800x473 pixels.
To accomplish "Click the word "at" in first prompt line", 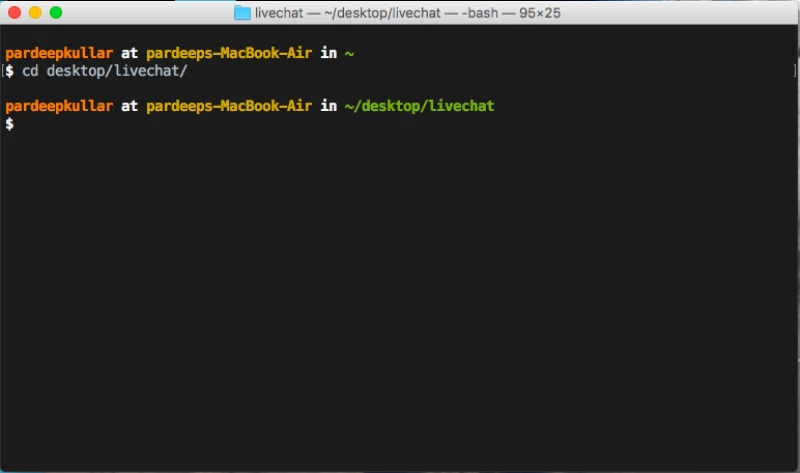I will coord(130,53).
